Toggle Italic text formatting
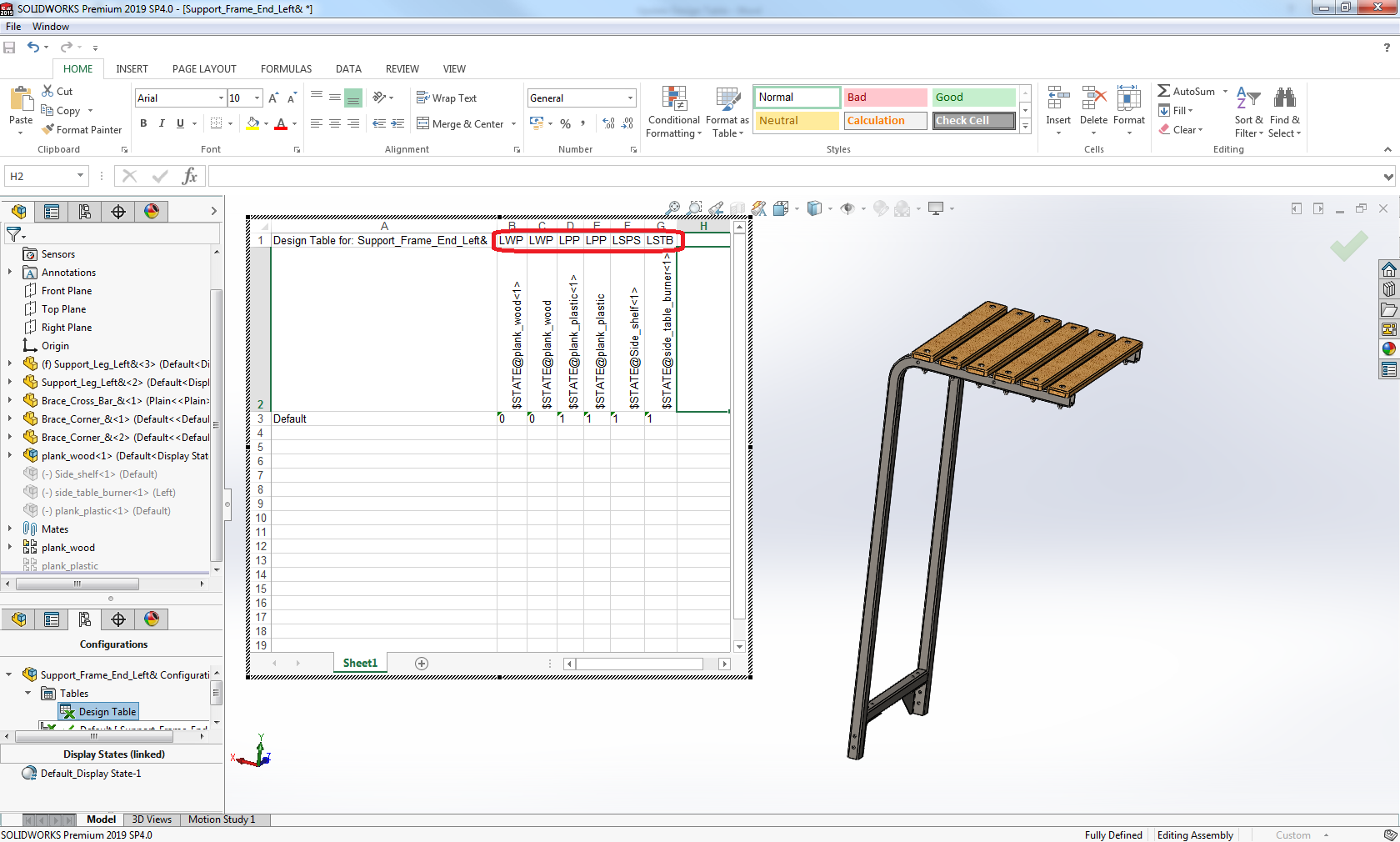 point(162,123)
